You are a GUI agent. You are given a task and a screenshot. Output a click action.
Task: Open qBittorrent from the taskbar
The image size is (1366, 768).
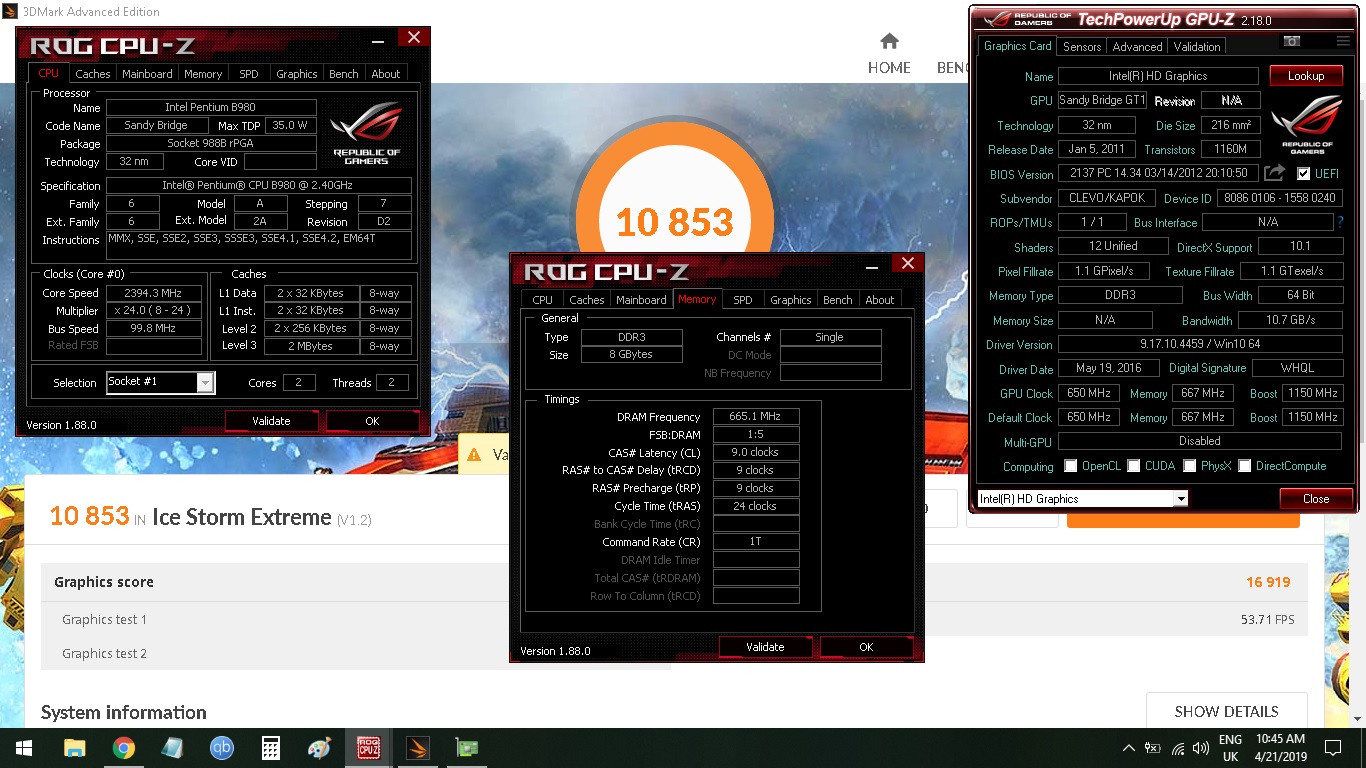tap(221, 747)
